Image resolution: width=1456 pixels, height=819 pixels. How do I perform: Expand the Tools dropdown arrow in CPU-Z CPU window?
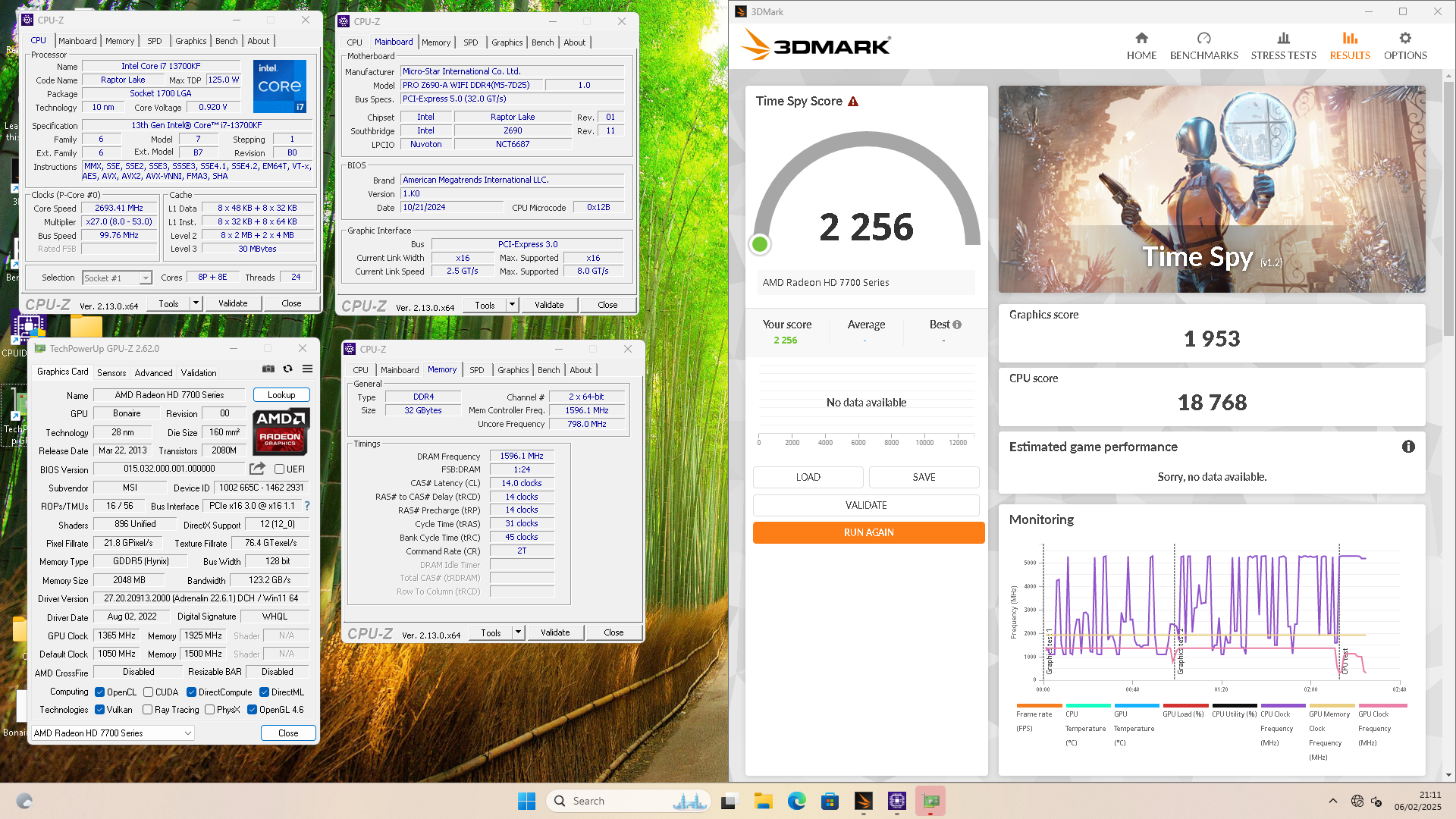coord(195,303)
